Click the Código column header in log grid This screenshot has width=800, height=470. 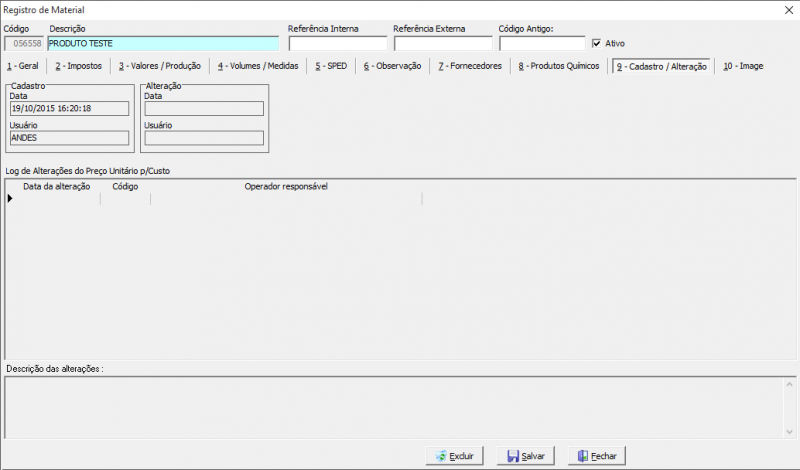pos(126,187)
